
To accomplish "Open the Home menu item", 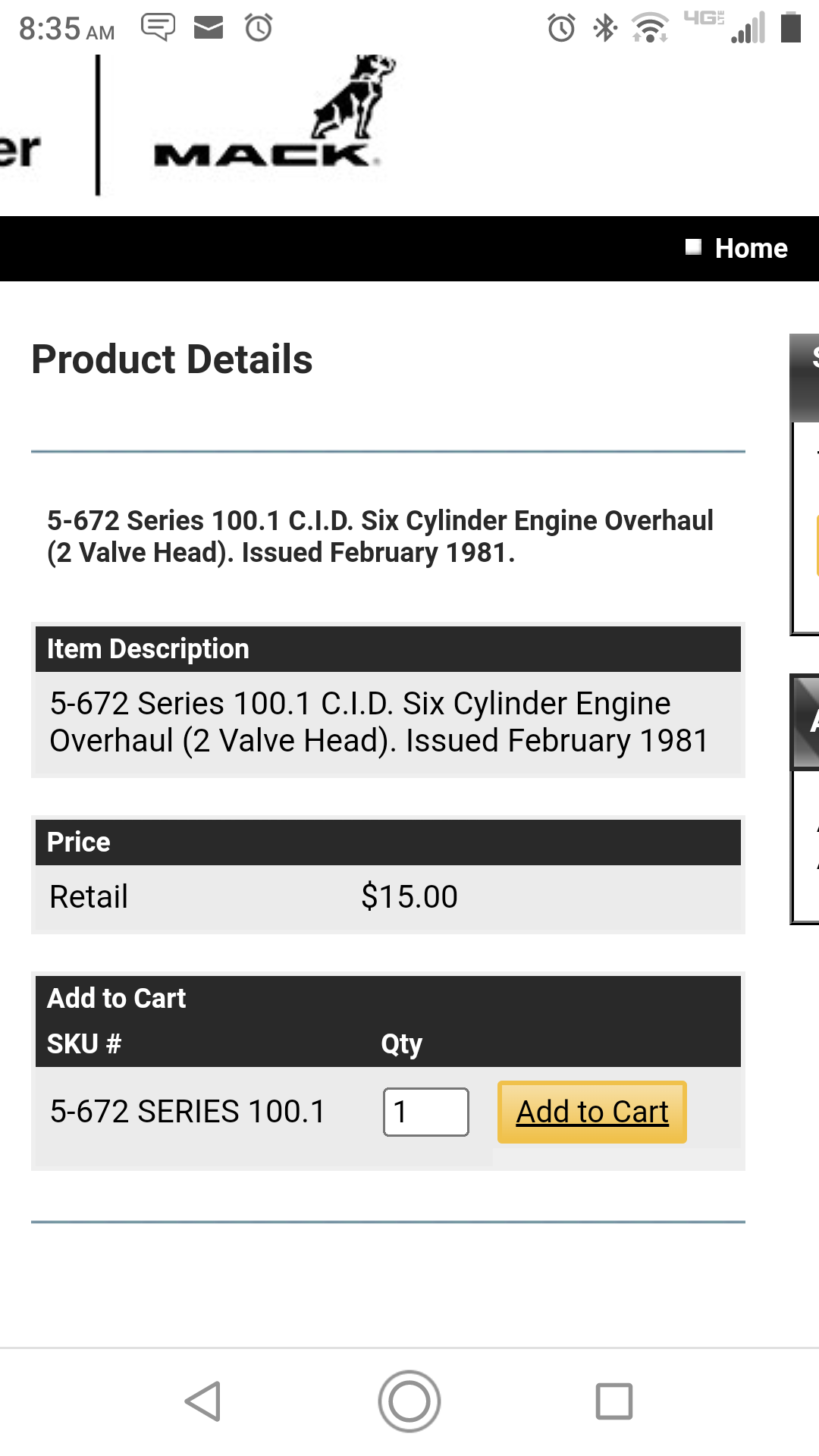I will click(751, 248).
